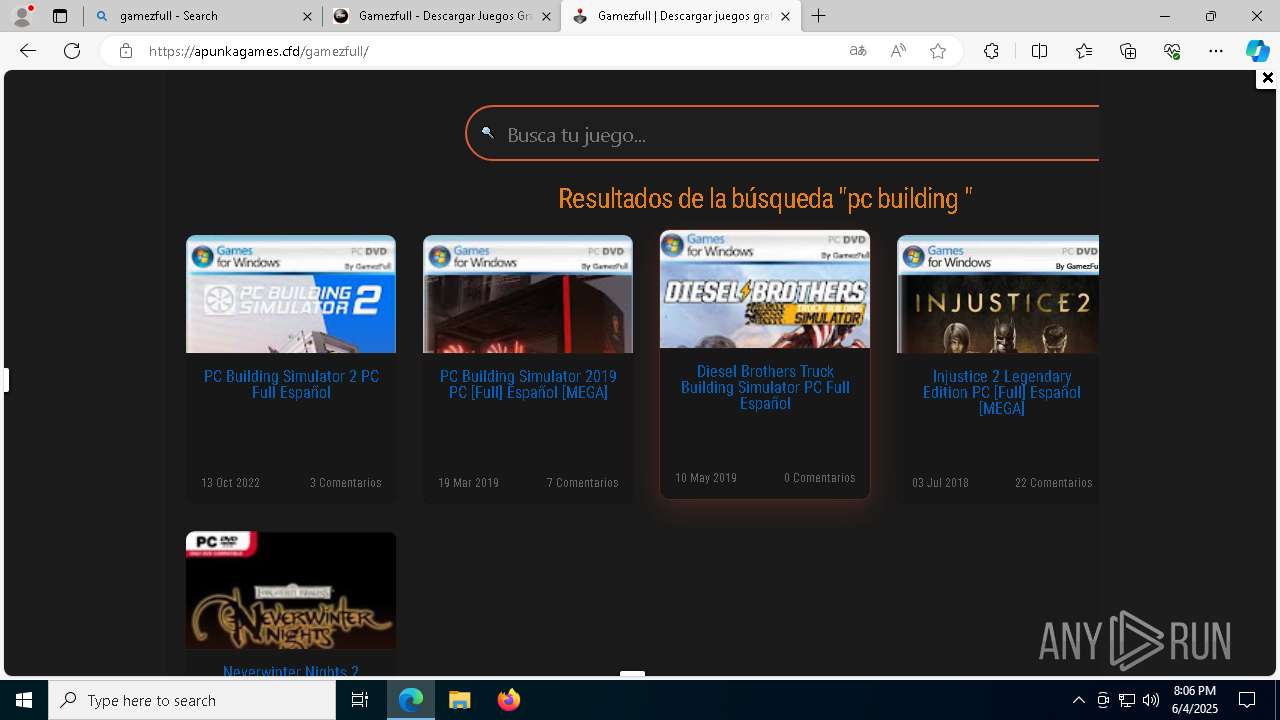The height and width of the screenshot is (720, 1280).
Task: Open the network status tray icon
Action: [x=1127, y=700]
